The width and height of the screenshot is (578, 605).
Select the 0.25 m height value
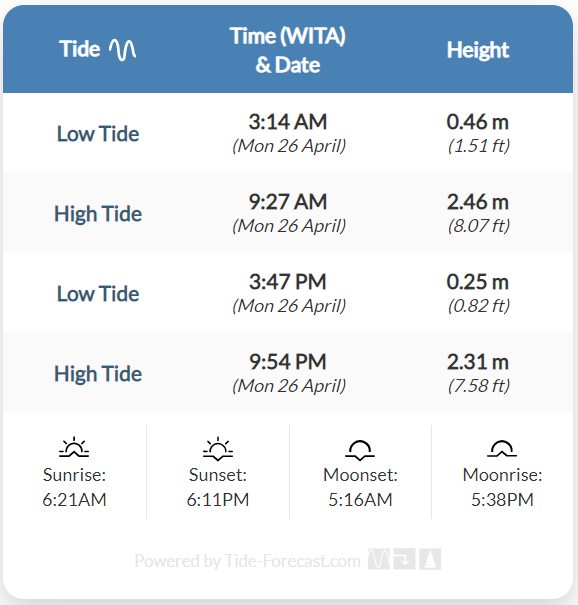point(478,282)
